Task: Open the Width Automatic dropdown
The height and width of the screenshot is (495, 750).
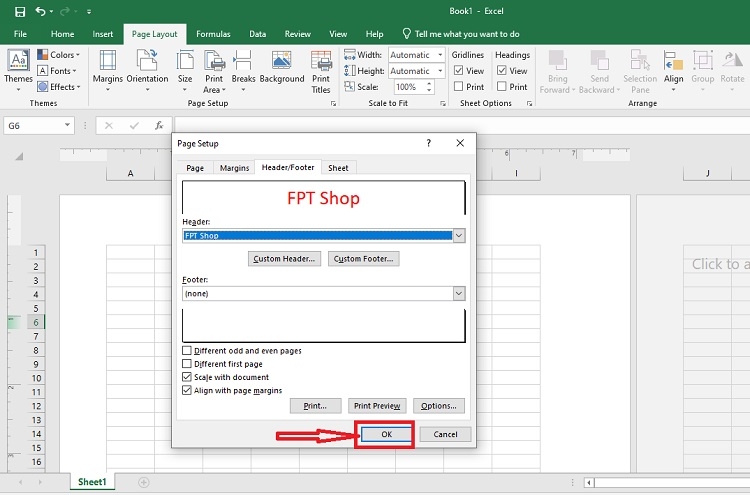Action: (x=440, y=55)
